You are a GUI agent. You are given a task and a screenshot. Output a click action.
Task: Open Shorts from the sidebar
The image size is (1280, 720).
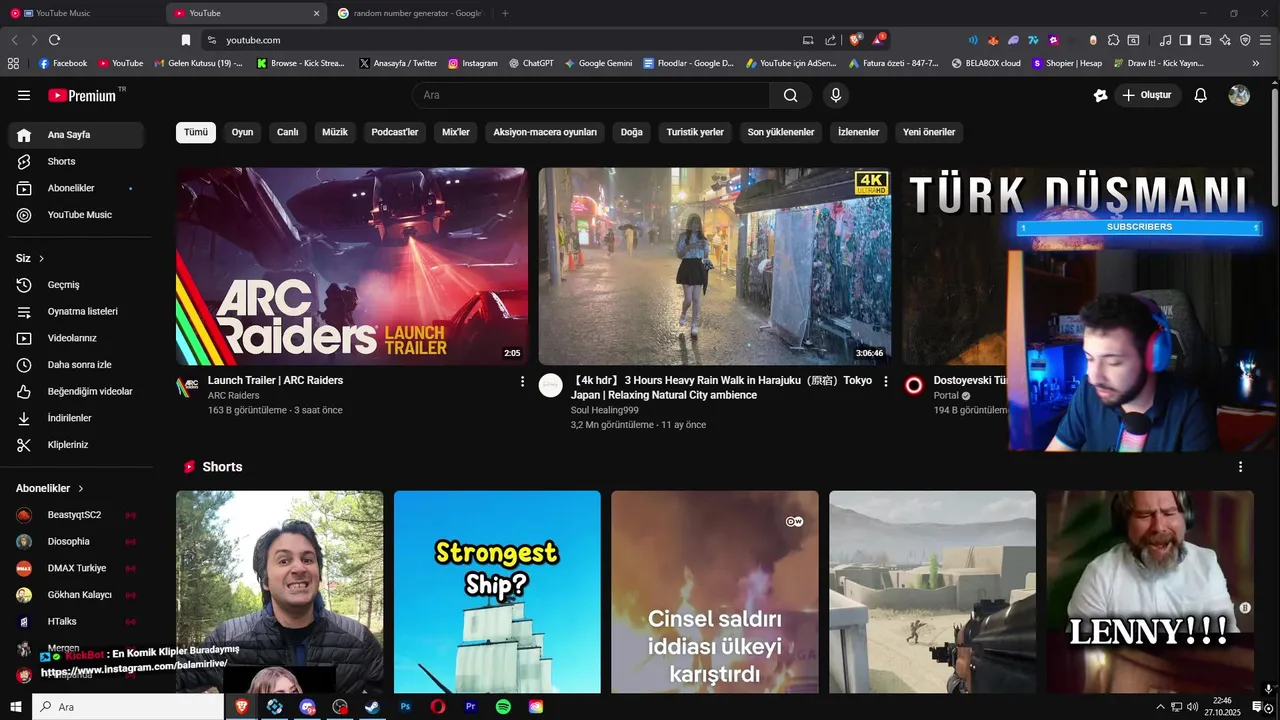(x=76, y=161)
